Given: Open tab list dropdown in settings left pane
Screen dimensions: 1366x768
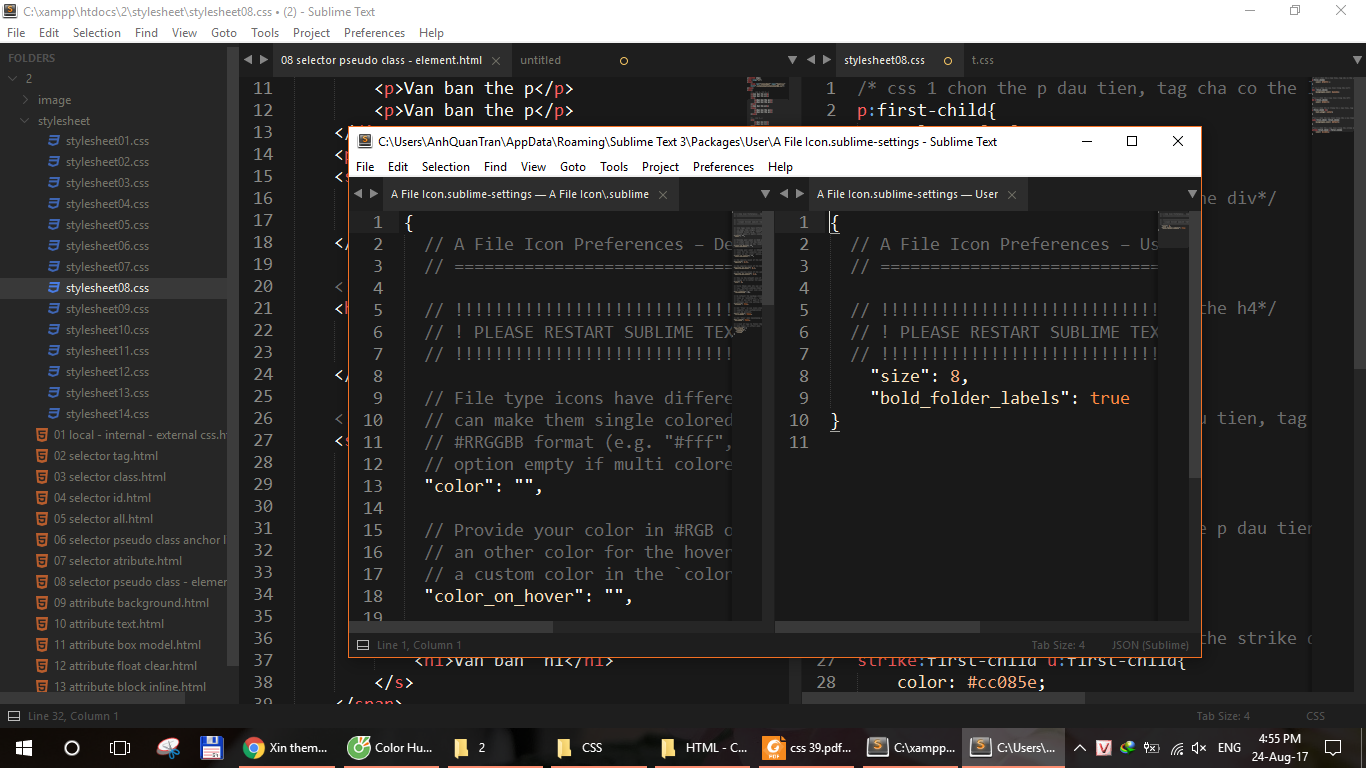Looking at the screenshot, I should [x=766, y=194].
